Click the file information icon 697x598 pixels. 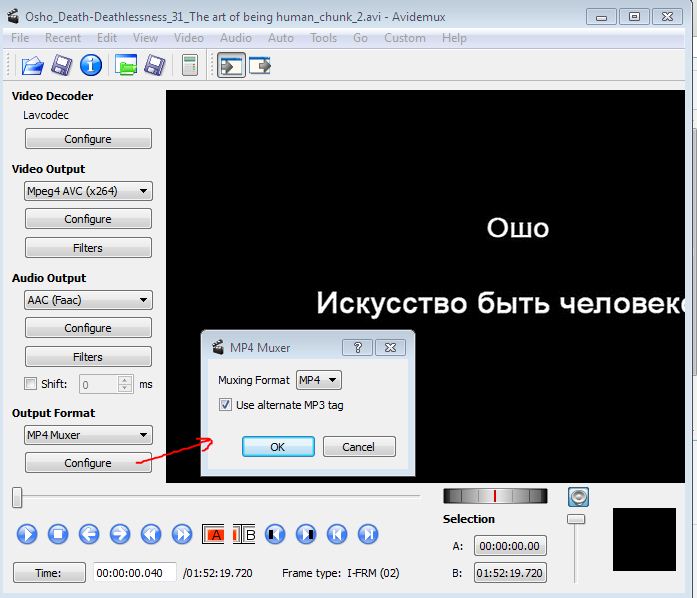(91, 66)
